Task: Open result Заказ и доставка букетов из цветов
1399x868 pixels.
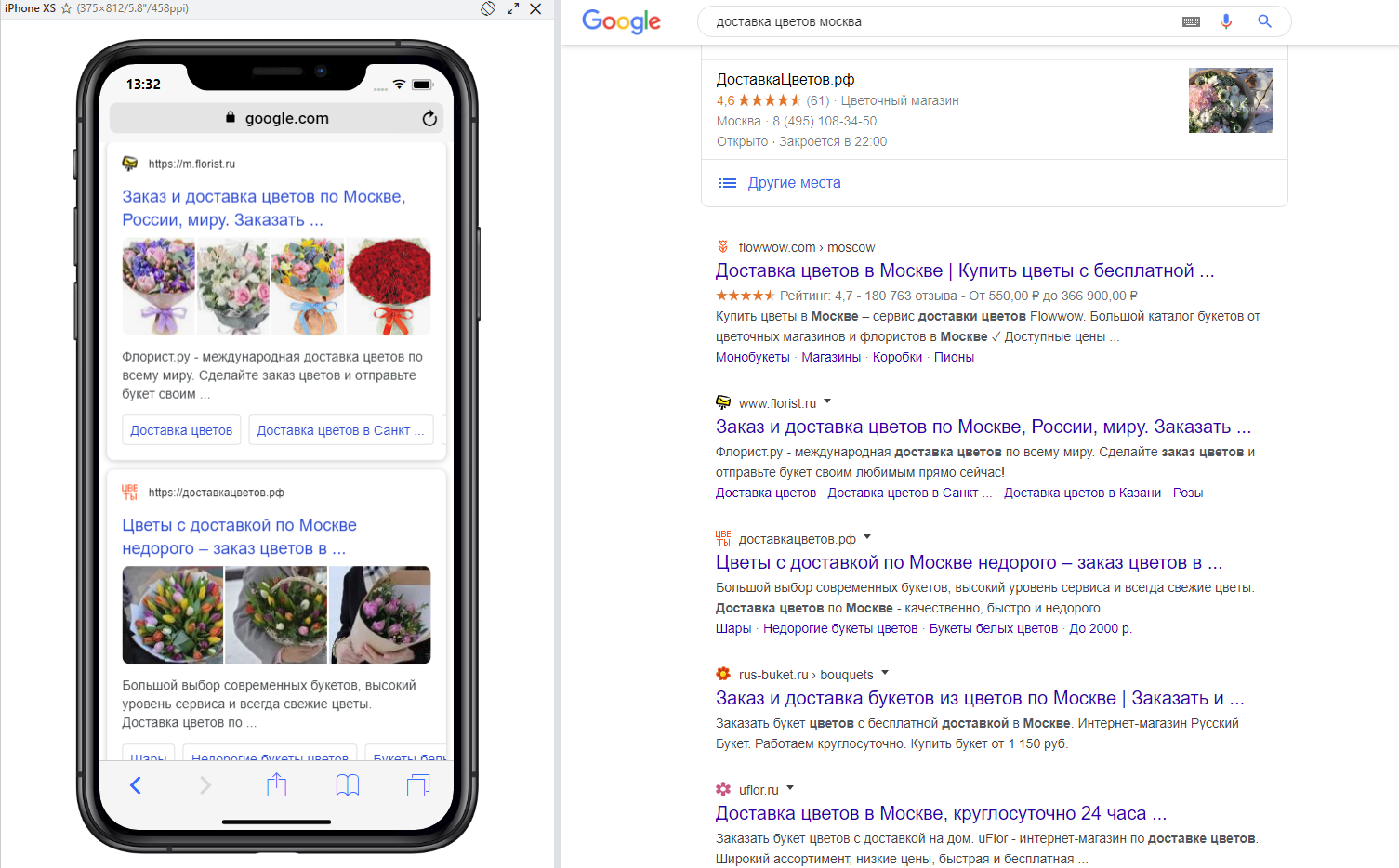Action: (x=980, y=698)
